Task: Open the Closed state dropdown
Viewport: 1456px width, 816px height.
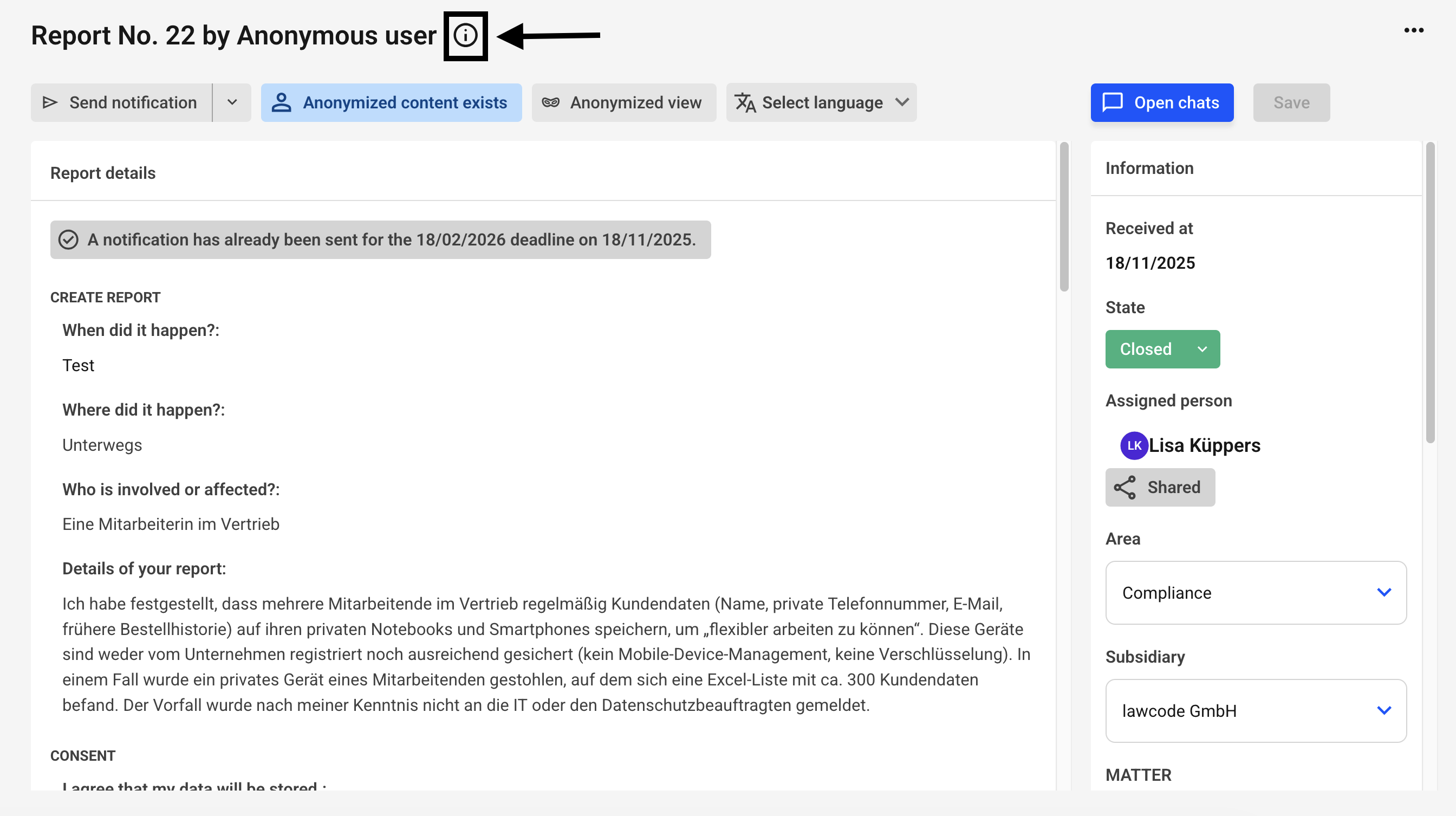Action: [1162, 349]
